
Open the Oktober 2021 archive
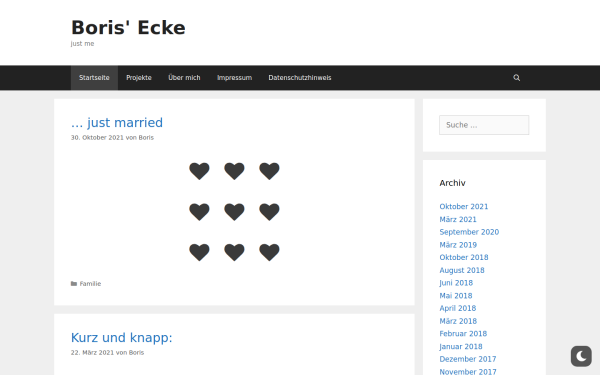(464, 207)
